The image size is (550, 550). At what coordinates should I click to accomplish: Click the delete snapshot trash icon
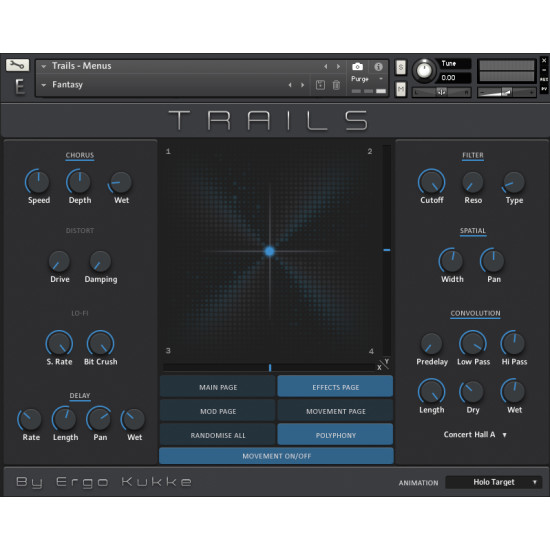tap(336, 85)
